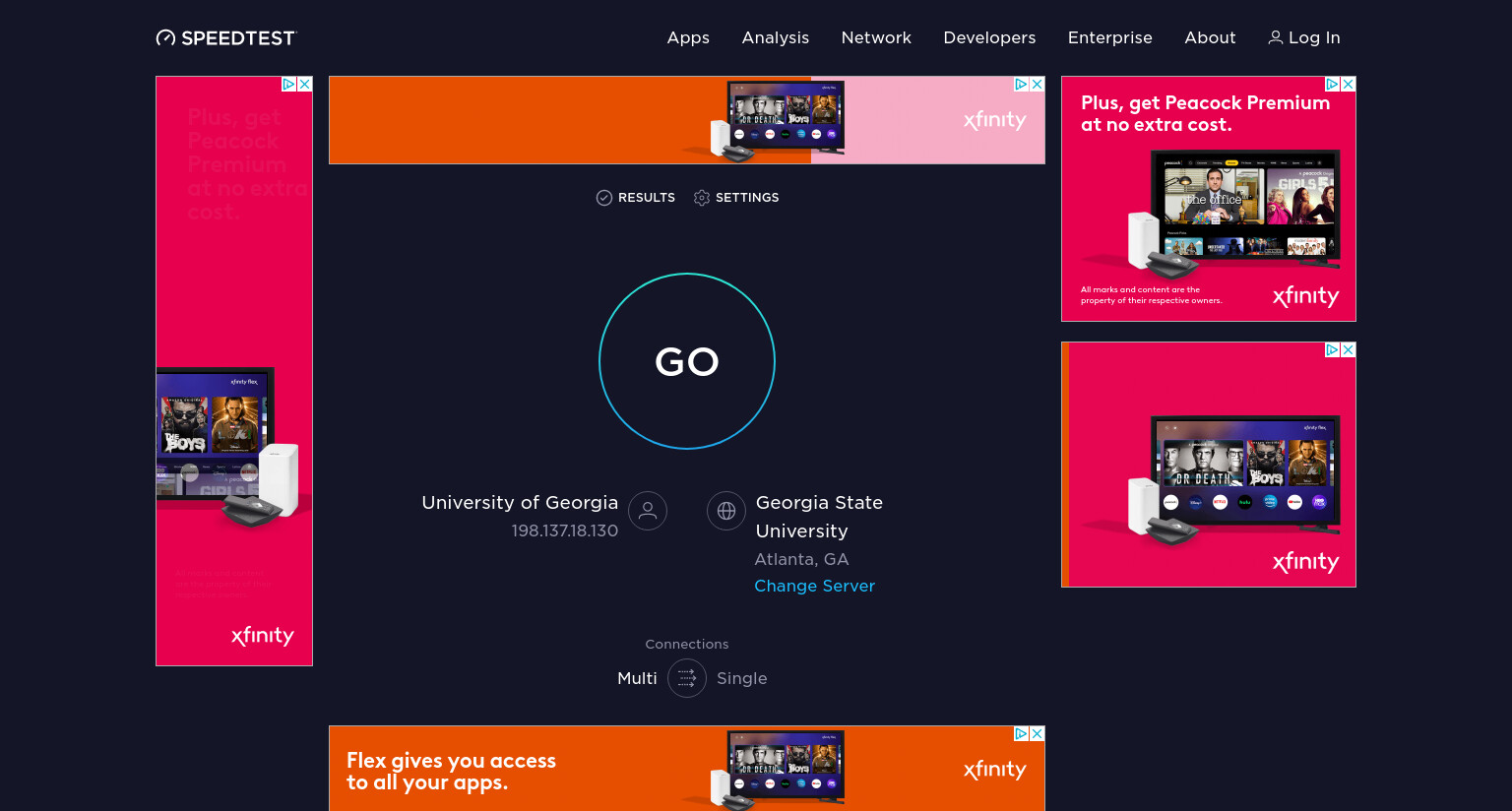Open the Results page
The image size is (1512, 811).
[x=635, y=198]
